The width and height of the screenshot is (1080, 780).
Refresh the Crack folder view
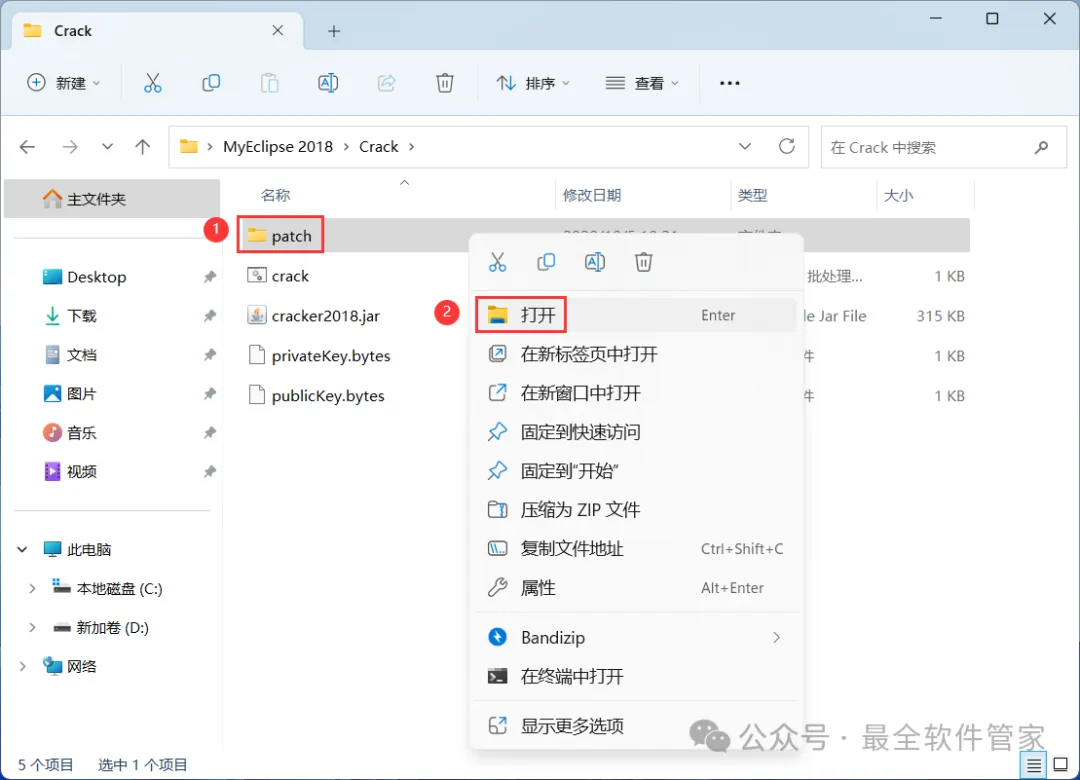pyautogui.click(x=787, y=146)
